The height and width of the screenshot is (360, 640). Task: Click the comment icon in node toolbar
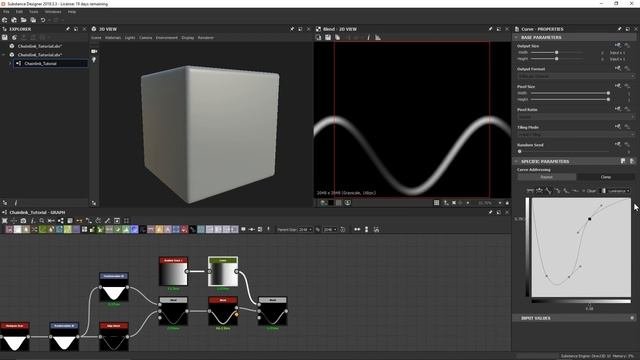click(x=243, y=229)
